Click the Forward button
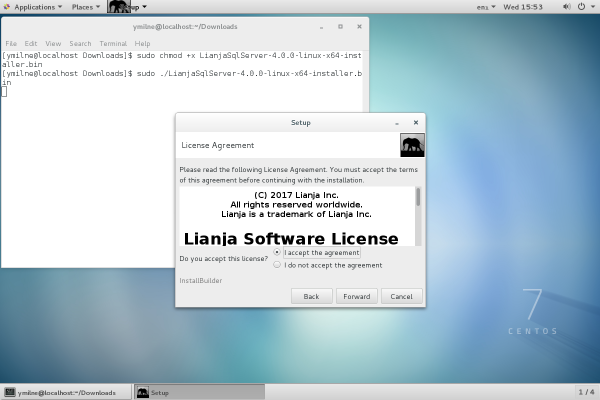 point(357,296)
